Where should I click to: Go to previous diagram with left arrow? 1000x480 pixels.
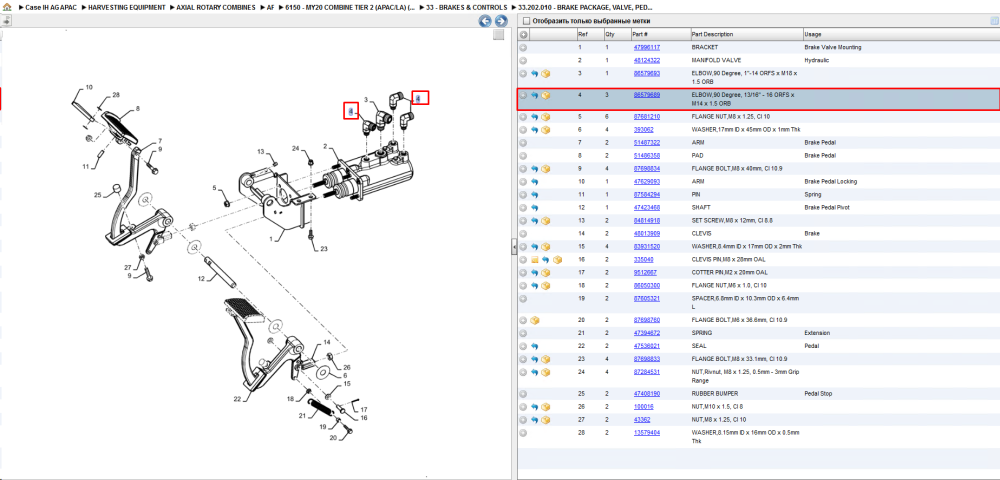coord(485,21)
